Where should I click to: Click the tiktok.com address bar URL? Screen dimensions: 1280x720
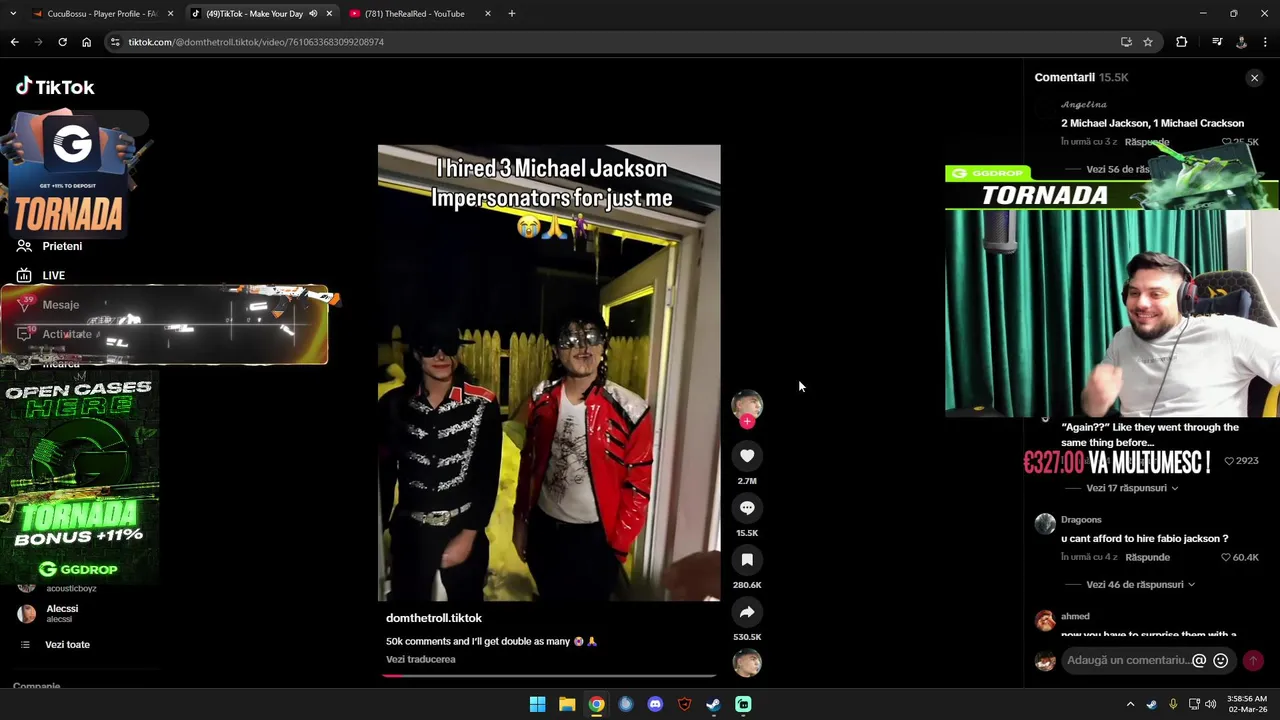tap(256, 42)
